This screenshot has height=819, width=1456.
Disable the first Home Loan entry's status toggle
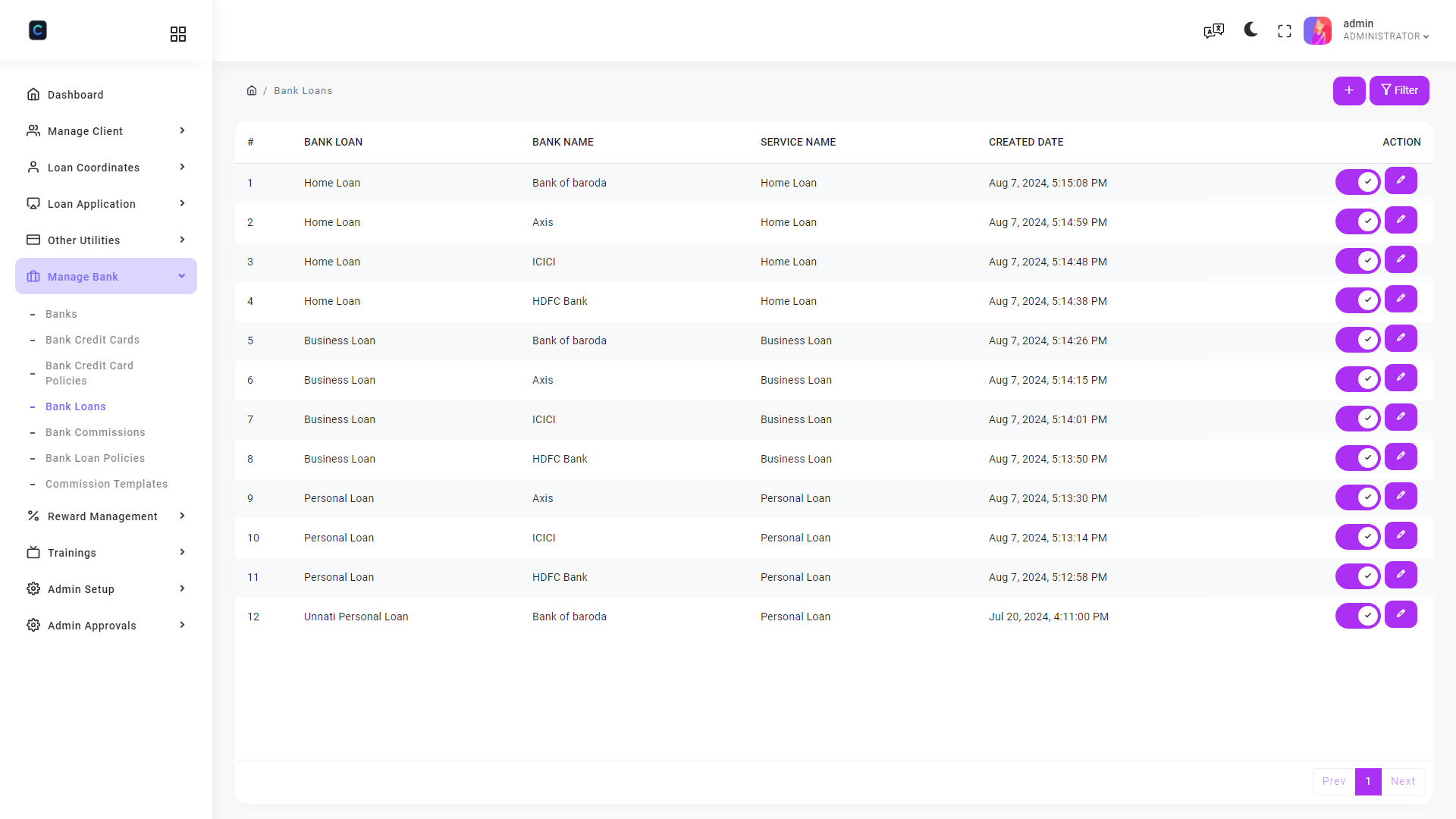pyautogui.click(x=1358, y=181)
